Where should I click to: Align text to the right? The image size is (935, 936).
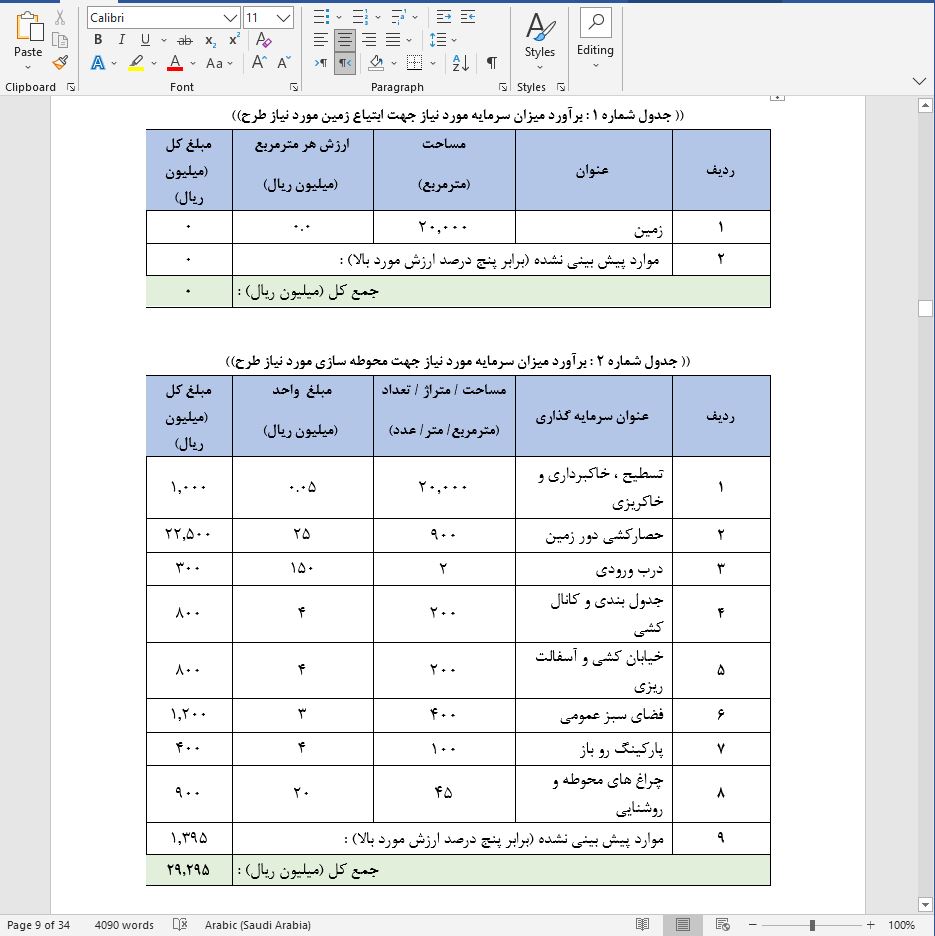369,40
